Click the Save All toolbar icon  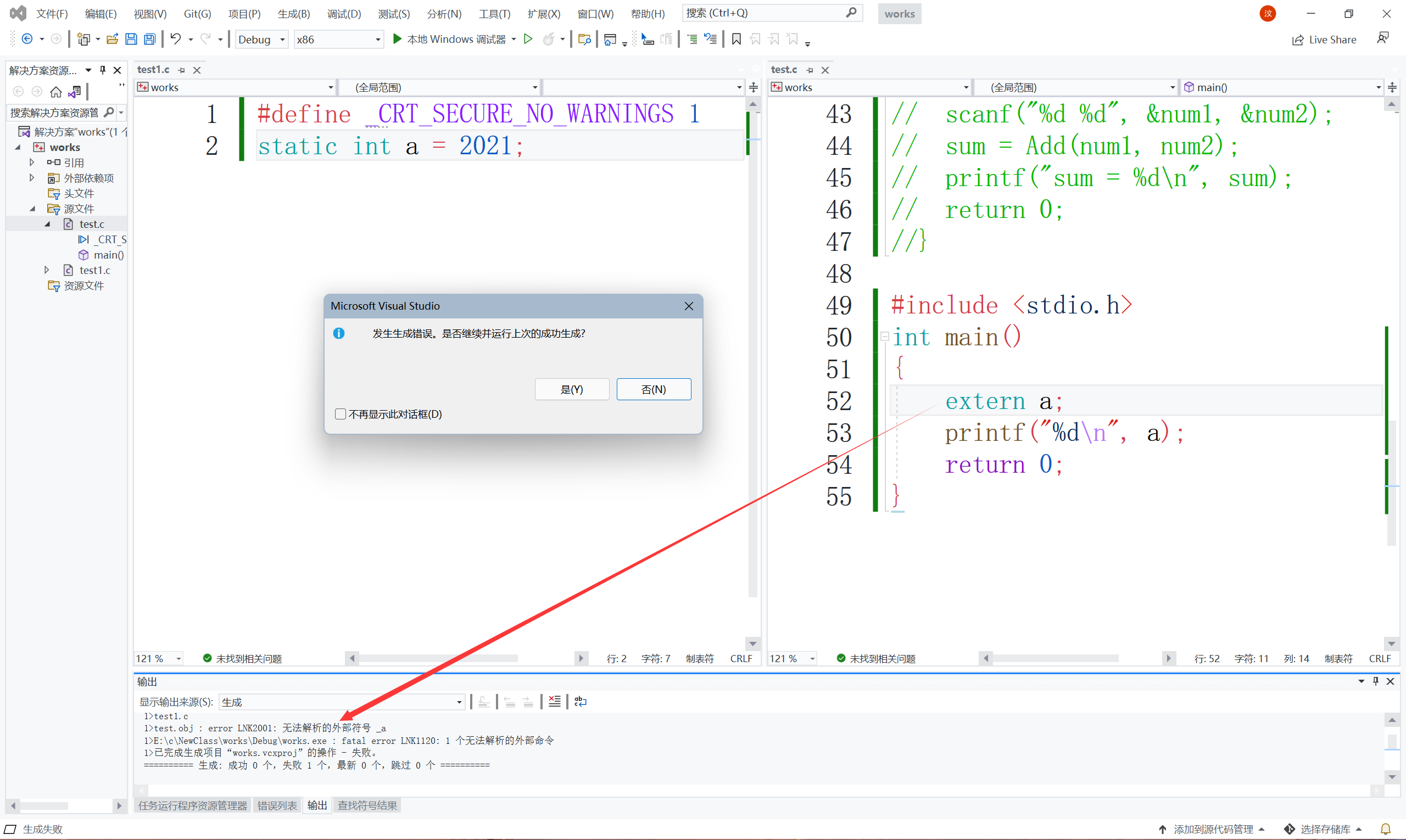(149, 39)
